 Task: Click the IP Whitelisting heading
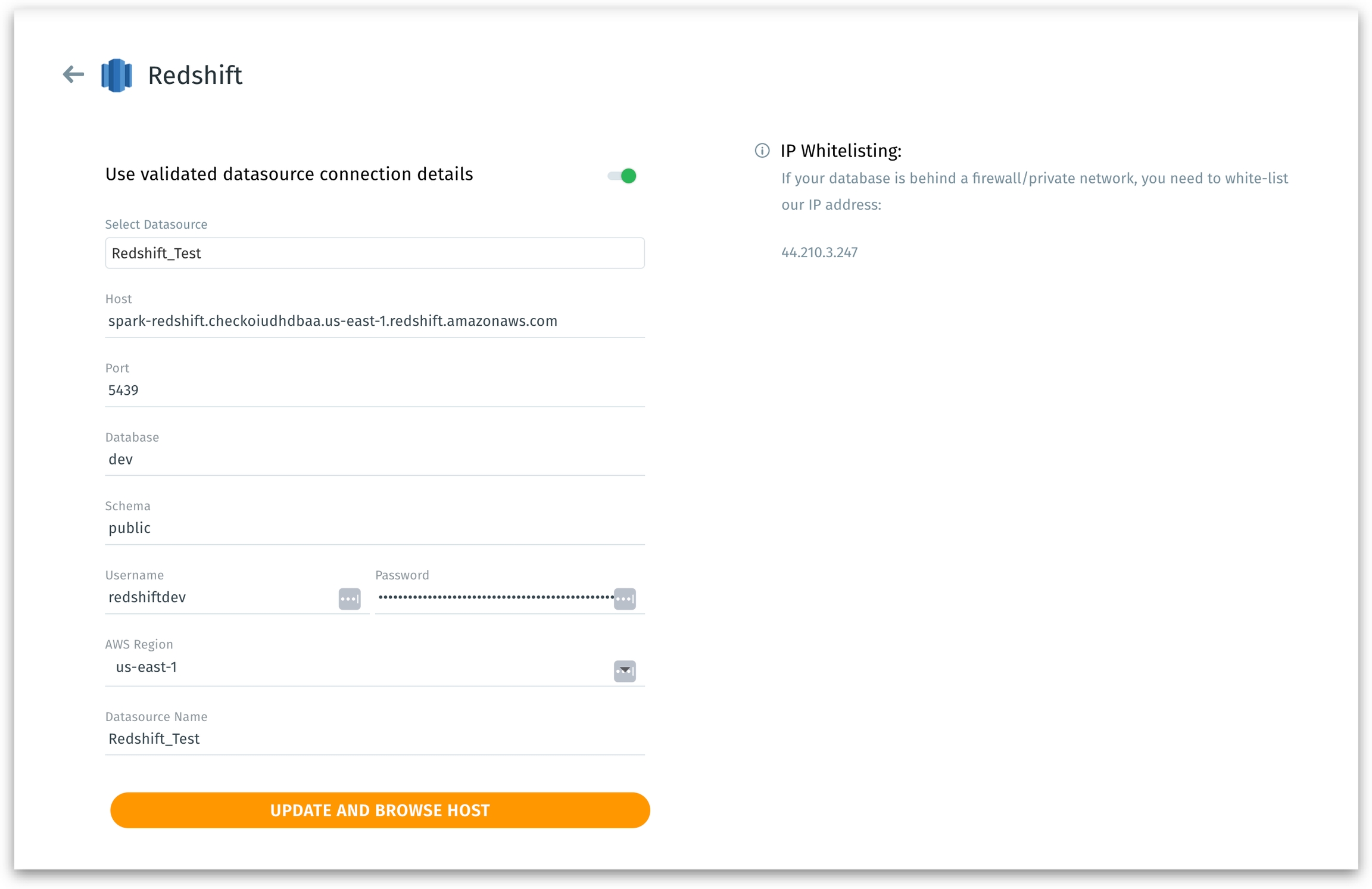840,151
